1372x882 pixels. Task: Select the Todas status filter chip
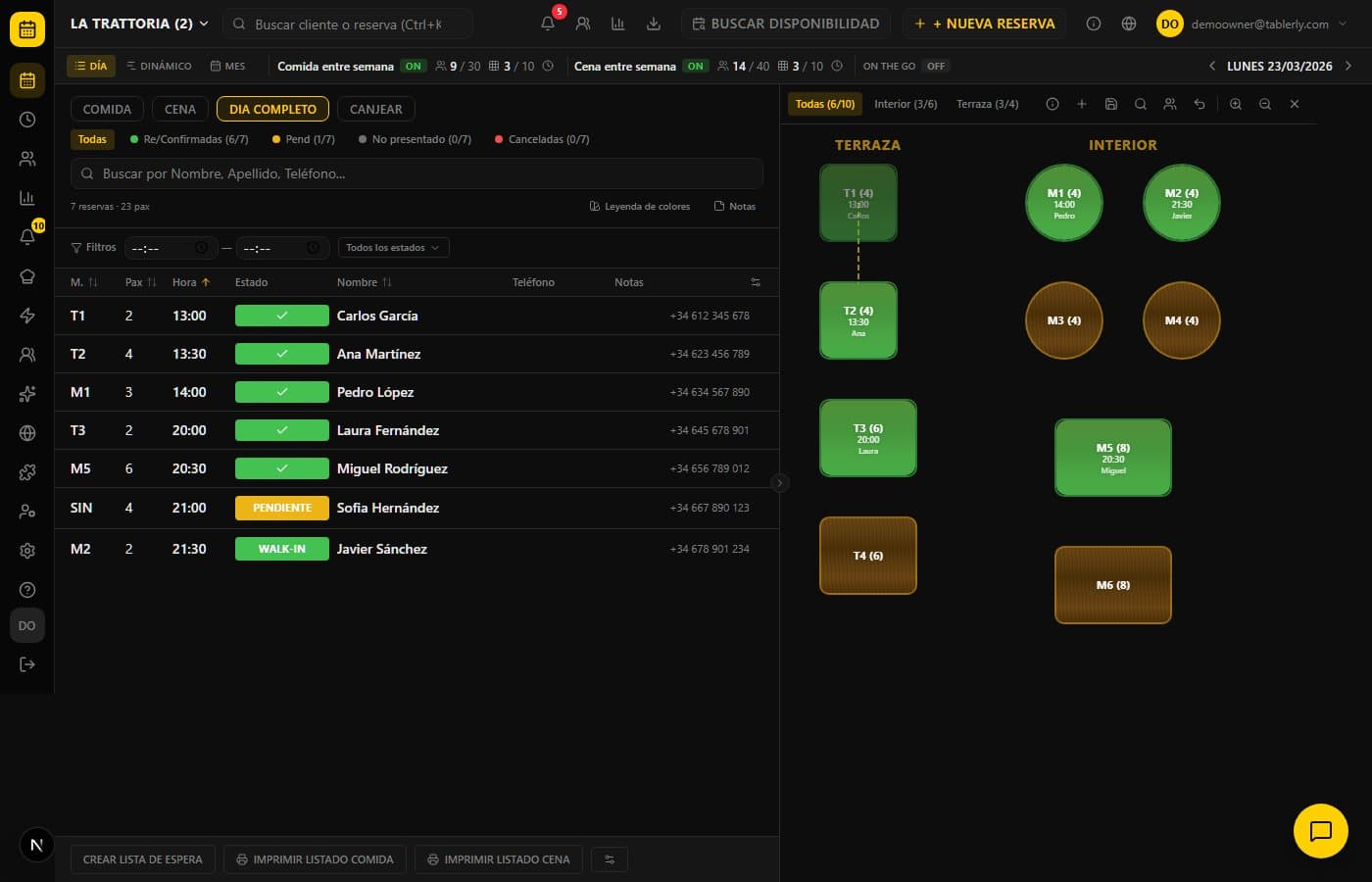click(92, 139)
